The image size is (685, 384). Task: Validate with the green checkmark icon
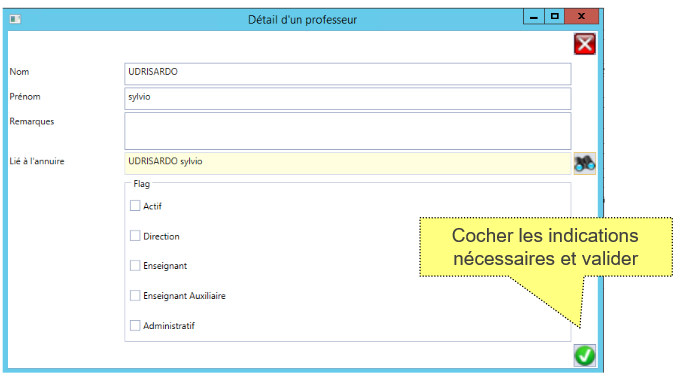tap(585, 355)
